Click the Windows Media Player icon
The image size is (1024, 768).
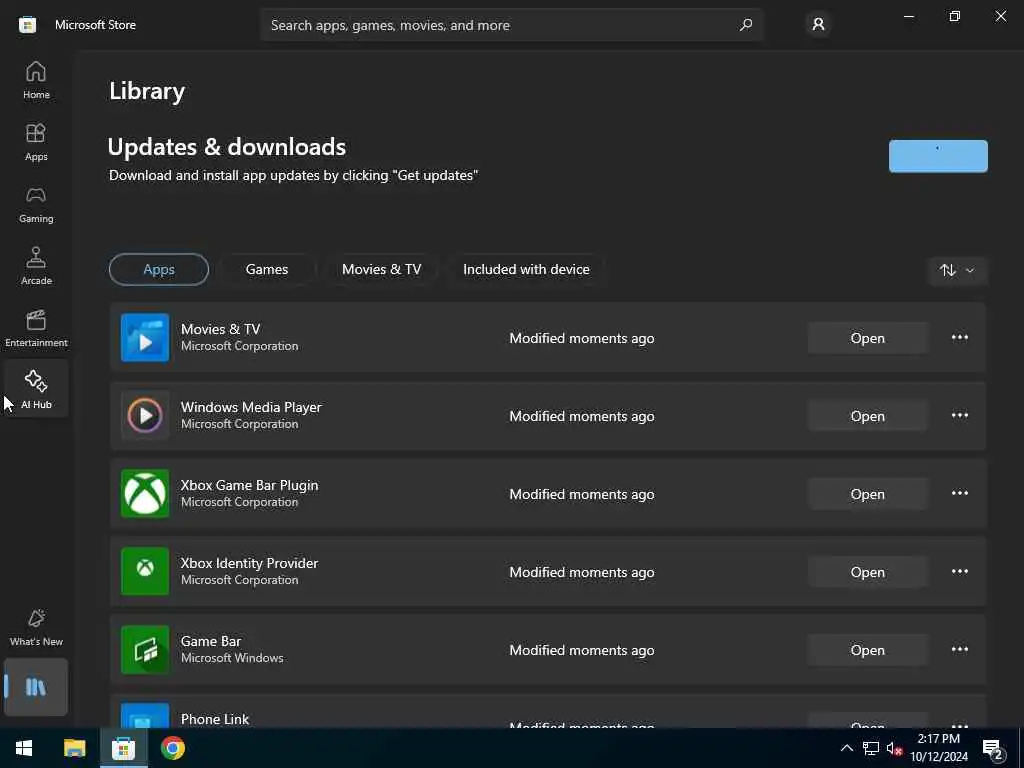[145, 415]
